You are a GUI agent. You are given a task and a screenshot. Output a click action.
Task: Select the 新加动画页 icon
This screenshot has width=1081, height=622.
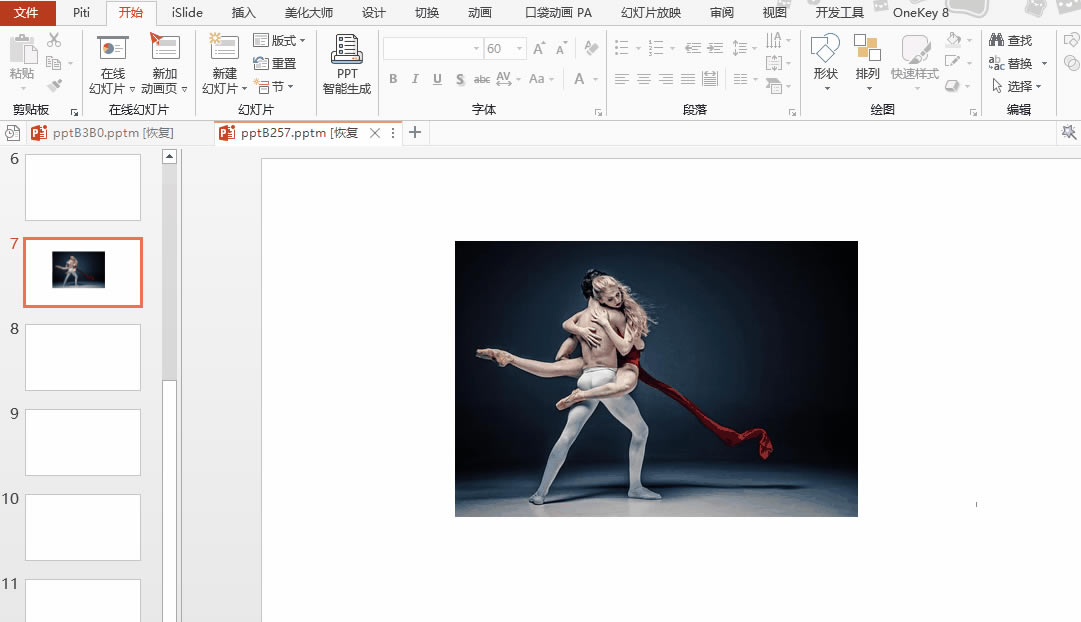coord(164,62)
